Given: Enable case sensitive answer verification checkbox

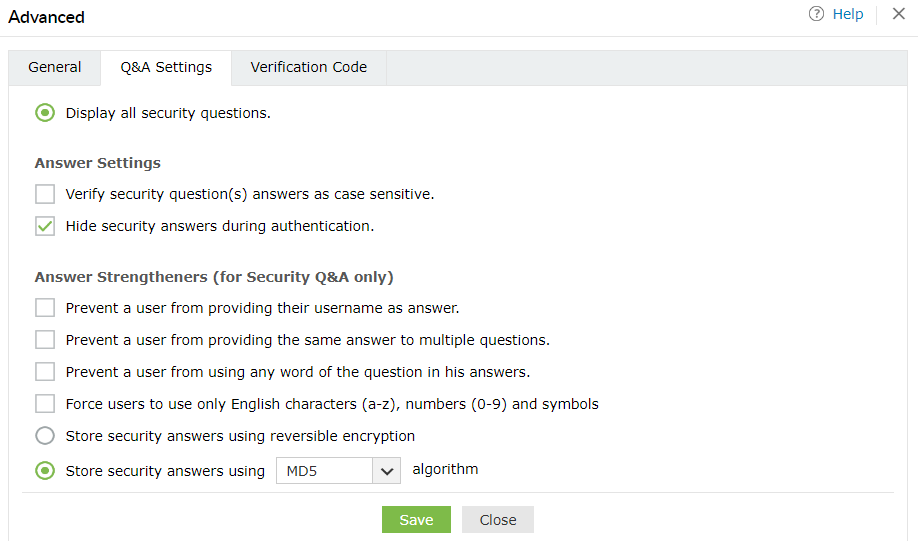Looking at the screenshot, I should pyautogui.click(x=45, y=194).
